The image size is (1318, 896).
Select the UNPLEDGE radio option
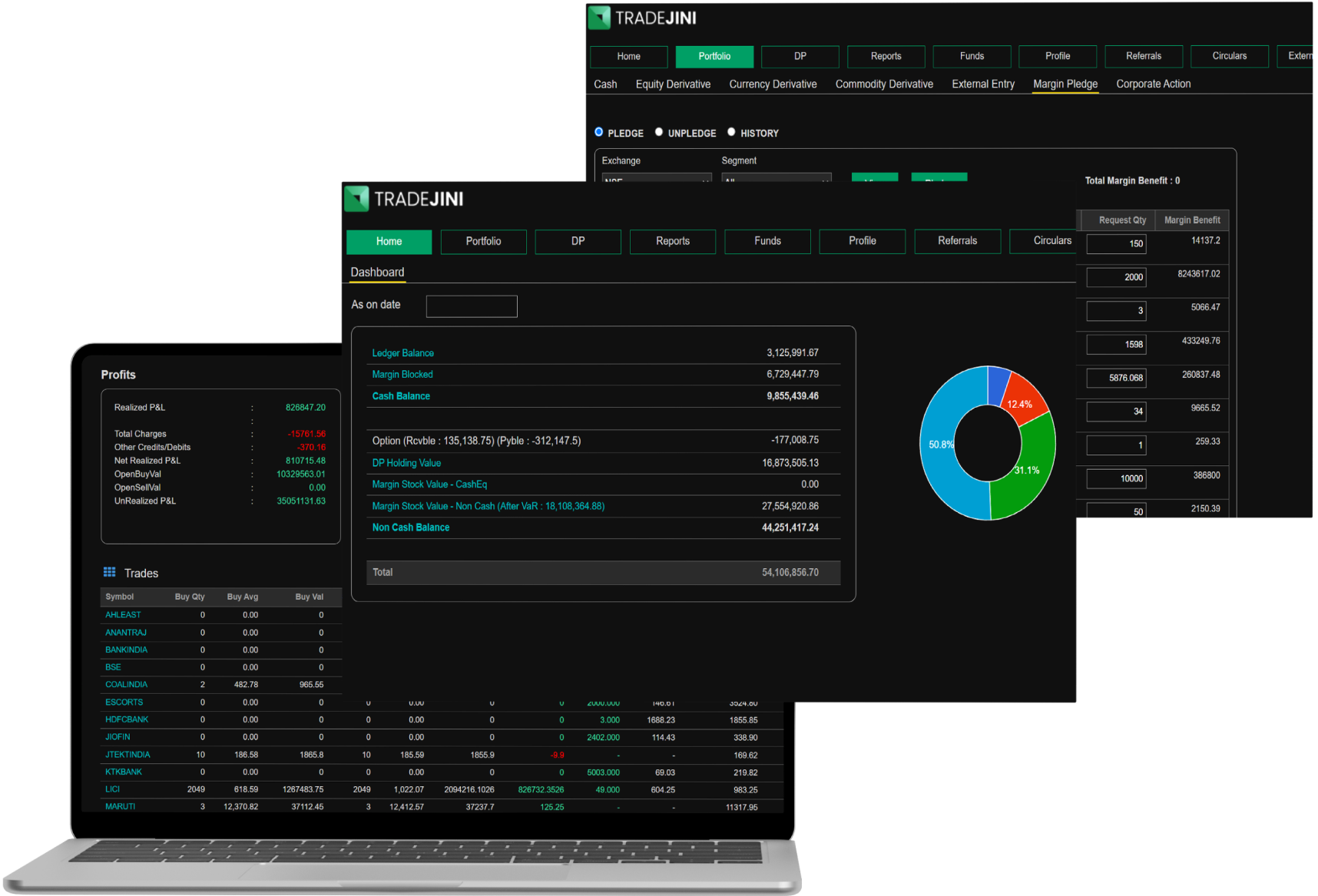pos(659,132)
